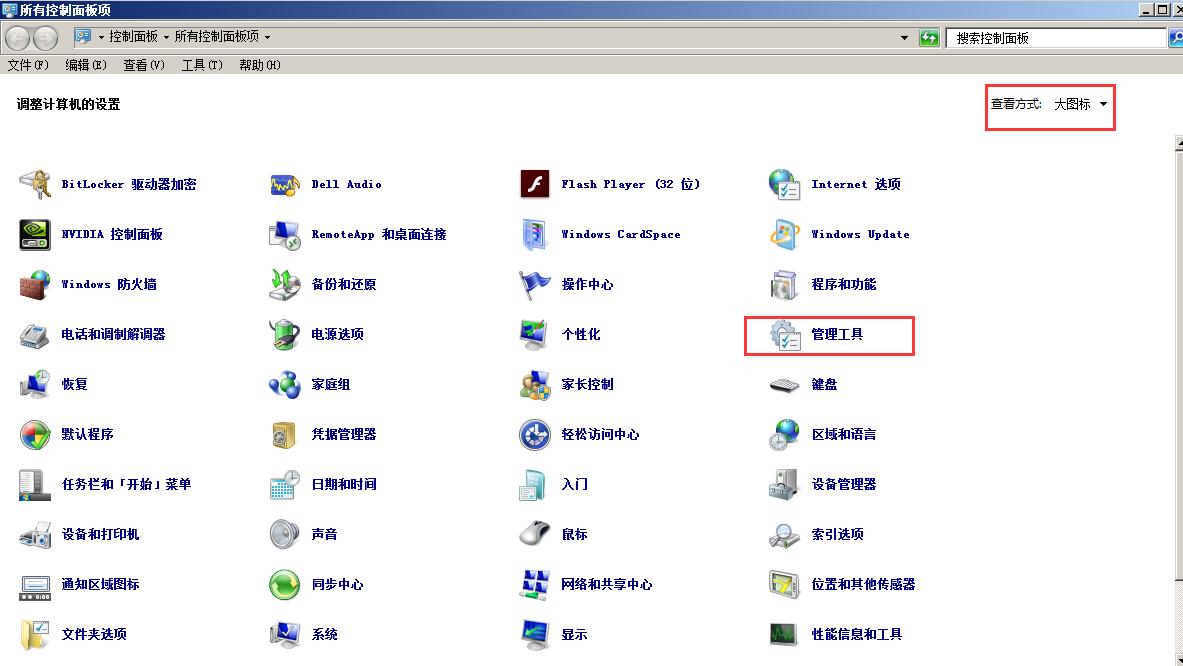Open Windows 防火墙 icon
The height and width of the screenshot is (666, 1183).
pyautogui.click(x=35, y=284)
